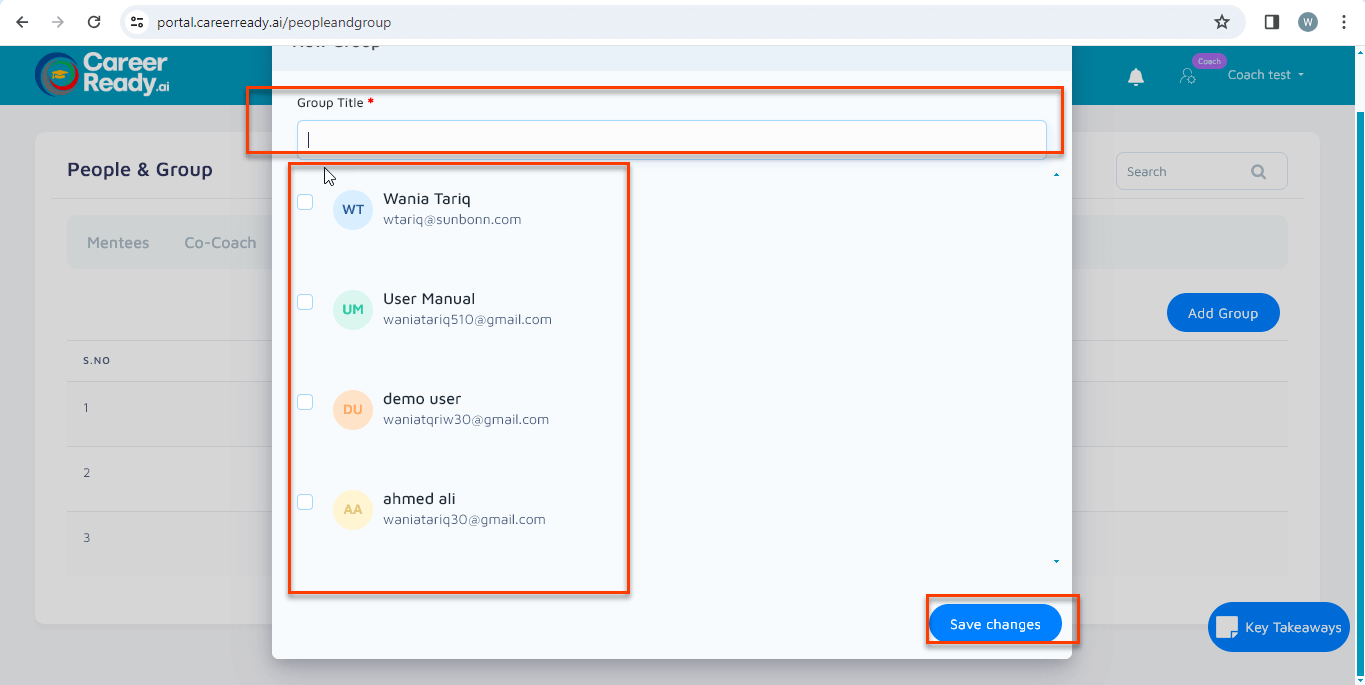Bookmark page with star icon
The height and width of the screenshot is (685, 1365).
1221,22
